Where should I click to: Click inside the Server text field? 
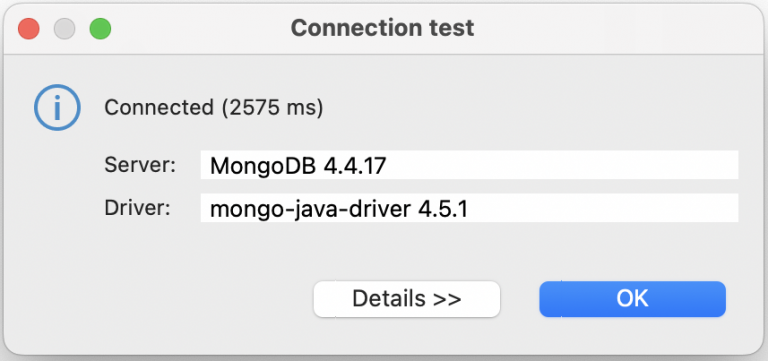pyautogui.click(x=469, y=165)
